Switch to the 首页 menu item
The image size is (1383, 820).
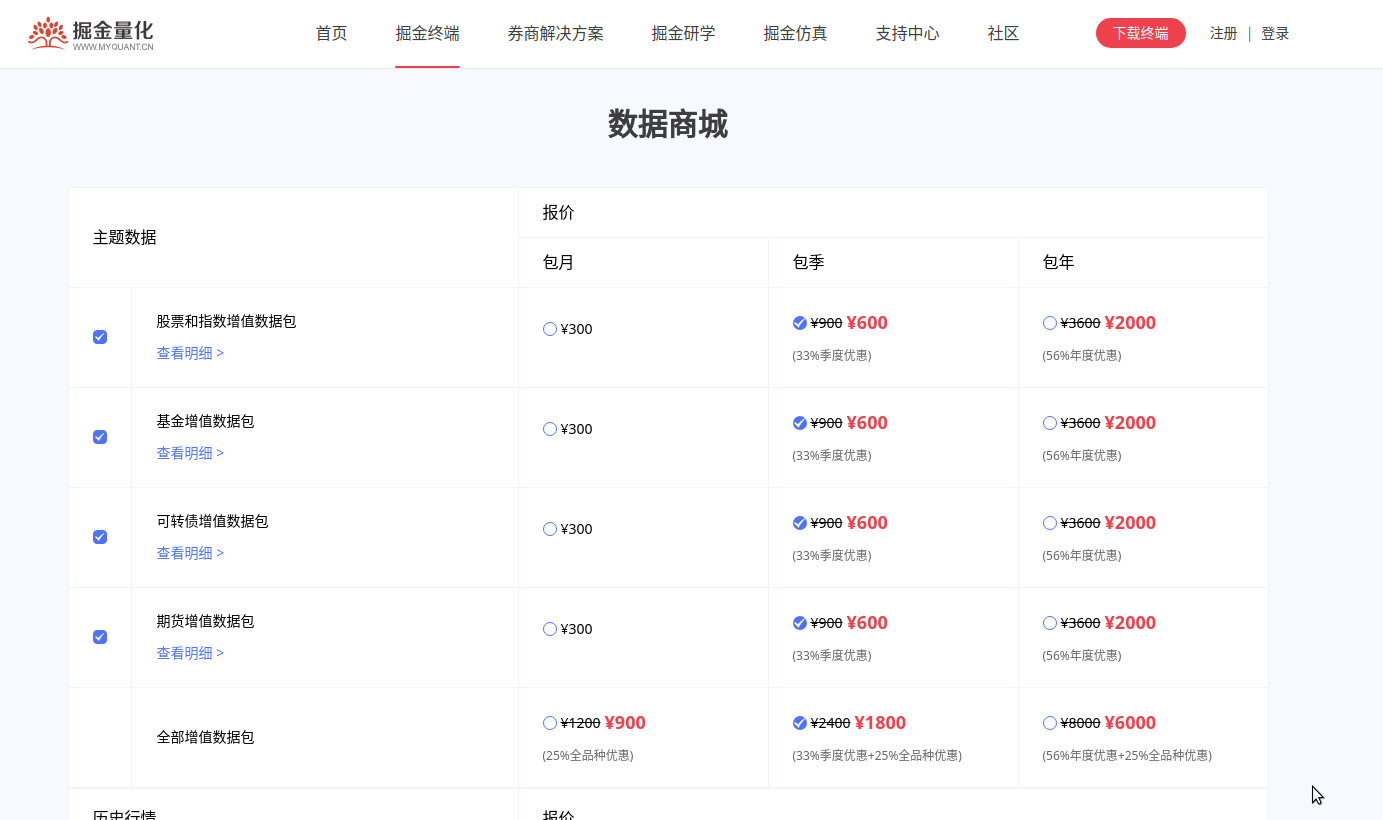point(330,33)
